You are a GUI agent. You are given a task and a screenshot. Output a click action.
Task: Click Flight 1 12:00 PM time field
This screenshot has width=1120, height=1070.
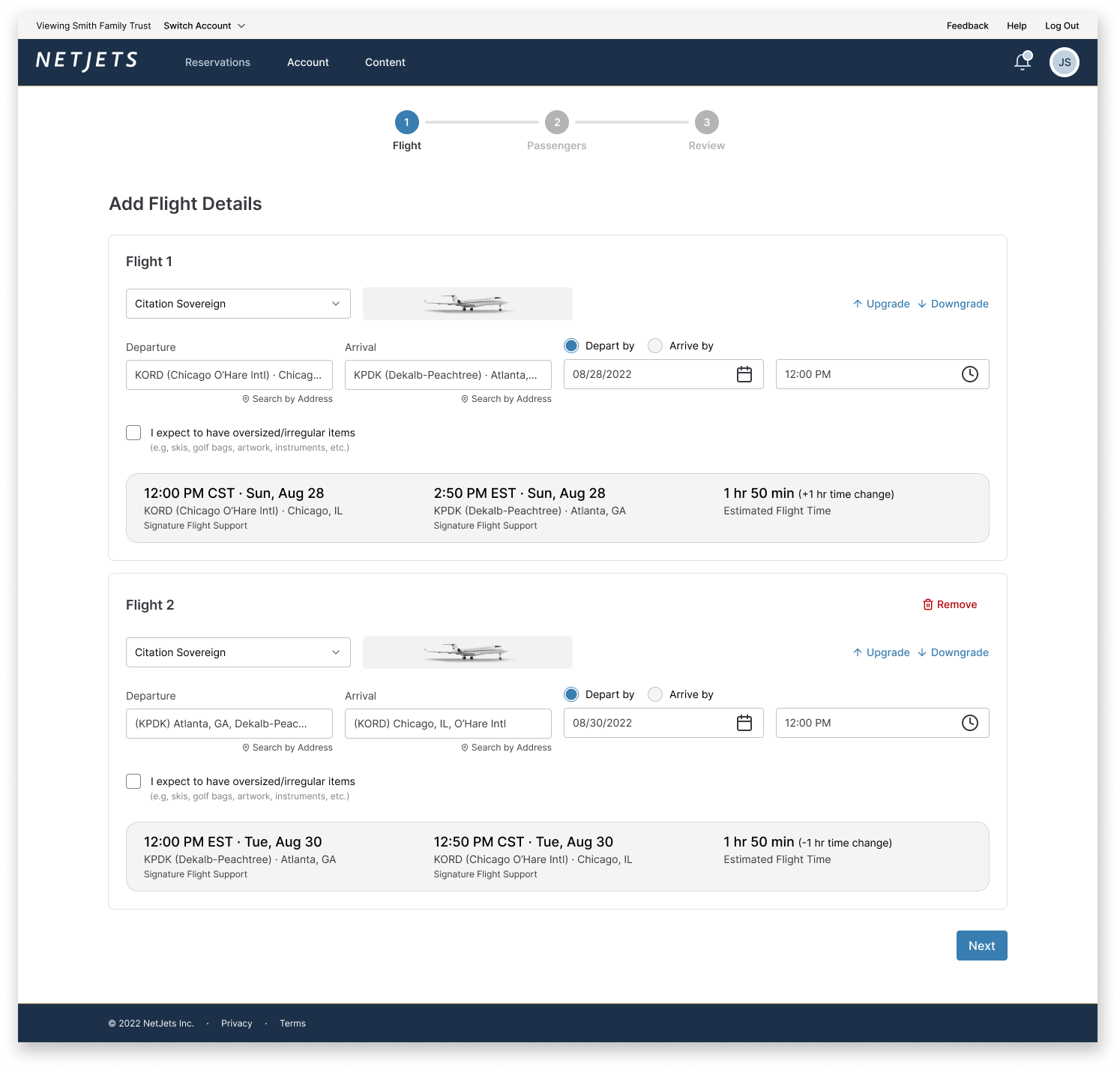pyautogui.click(x=882, y=374)
